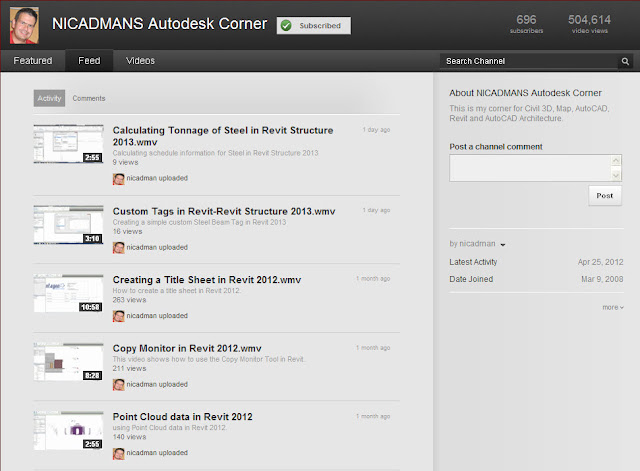Viewport: 640px width, 471px height.
Task: Click 'using Point Cloud data in Revit 2012' description
Action: pyautogui.click(x=169, y=428)
